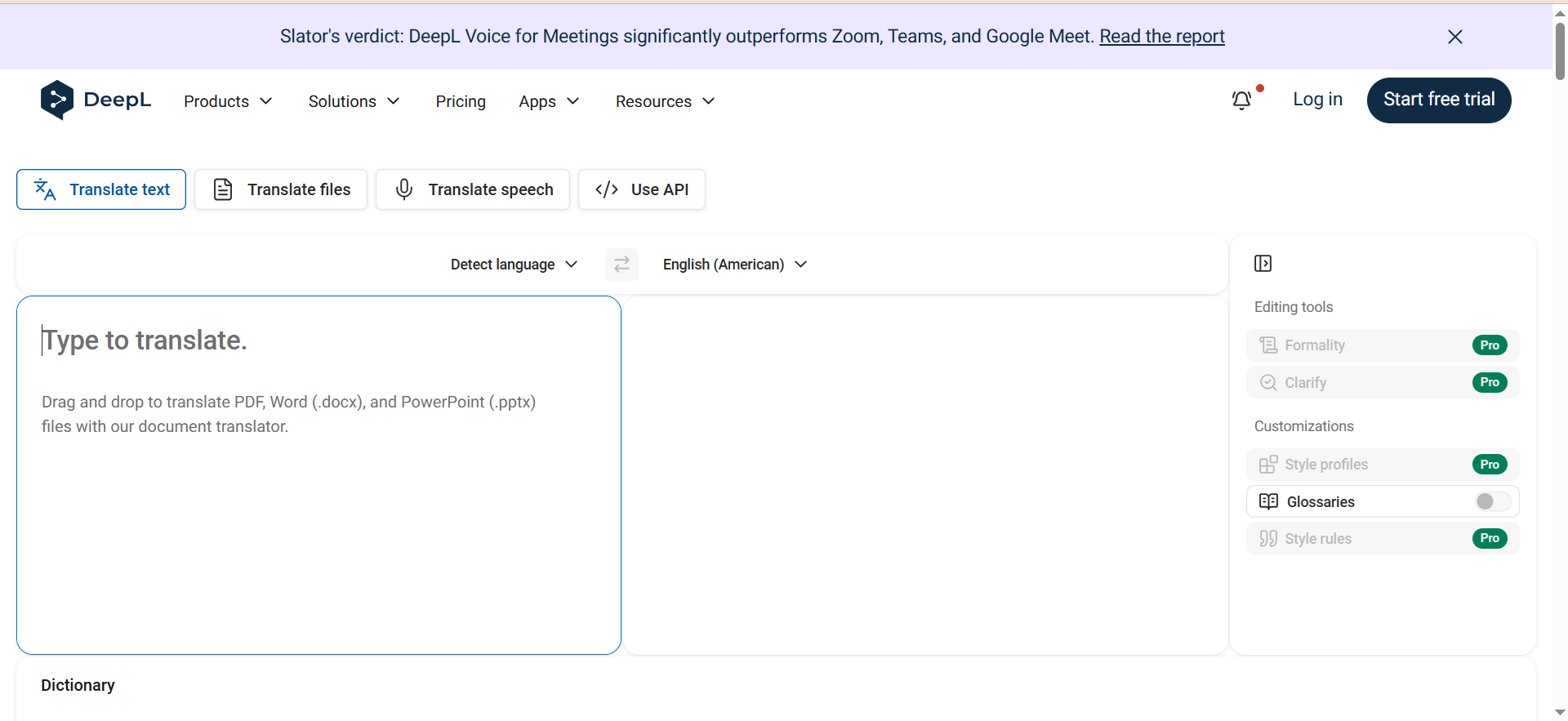
Task: Click the code brackets API icon
Action: (x=607, y=189)
